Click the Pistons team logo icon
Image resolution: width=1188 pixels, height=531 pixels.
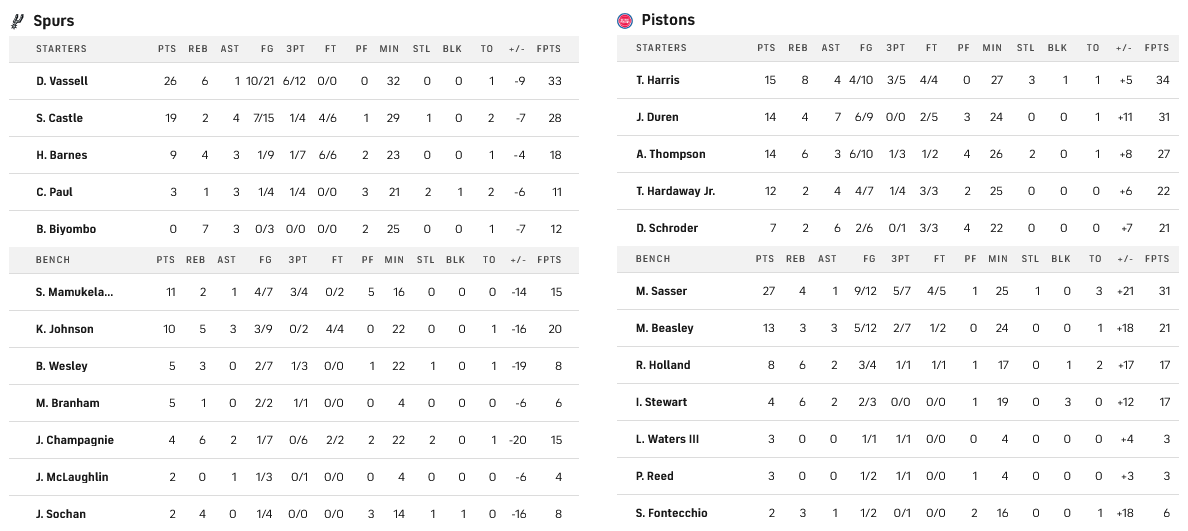[625, 20]
